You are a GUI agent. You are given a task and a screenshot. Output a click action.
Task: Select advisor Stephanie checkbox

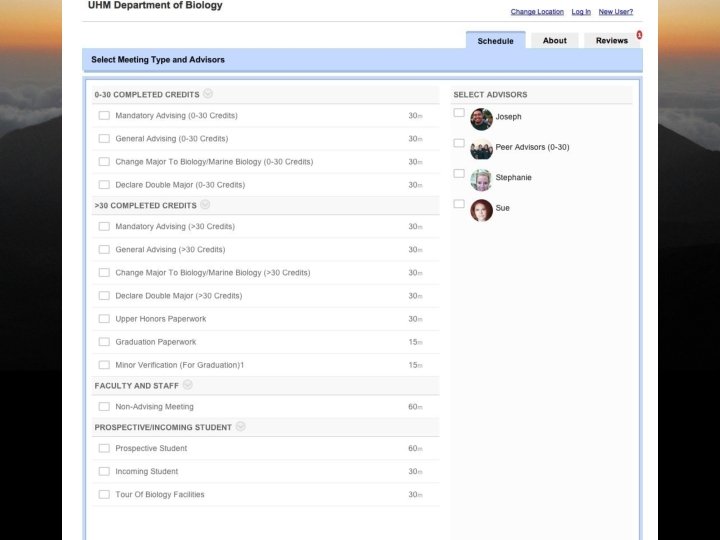(x=459, y=173)
